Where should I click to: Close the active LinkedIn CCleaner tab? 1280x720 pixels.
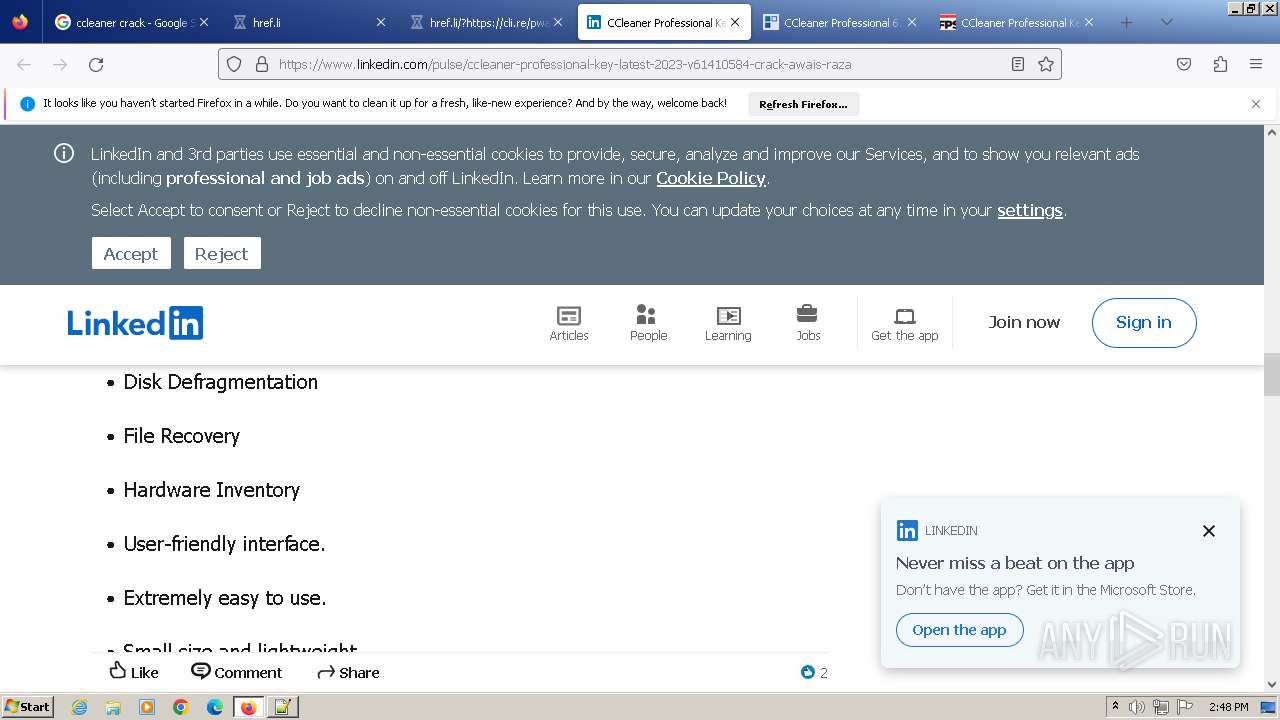[735, 22]
